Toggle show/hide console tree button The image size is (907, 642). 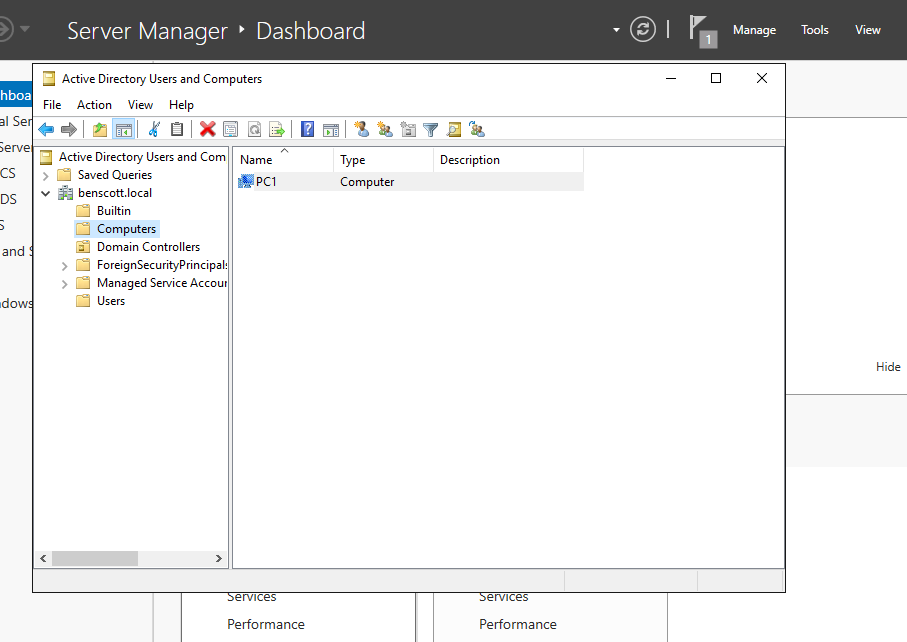coord(124,130)
